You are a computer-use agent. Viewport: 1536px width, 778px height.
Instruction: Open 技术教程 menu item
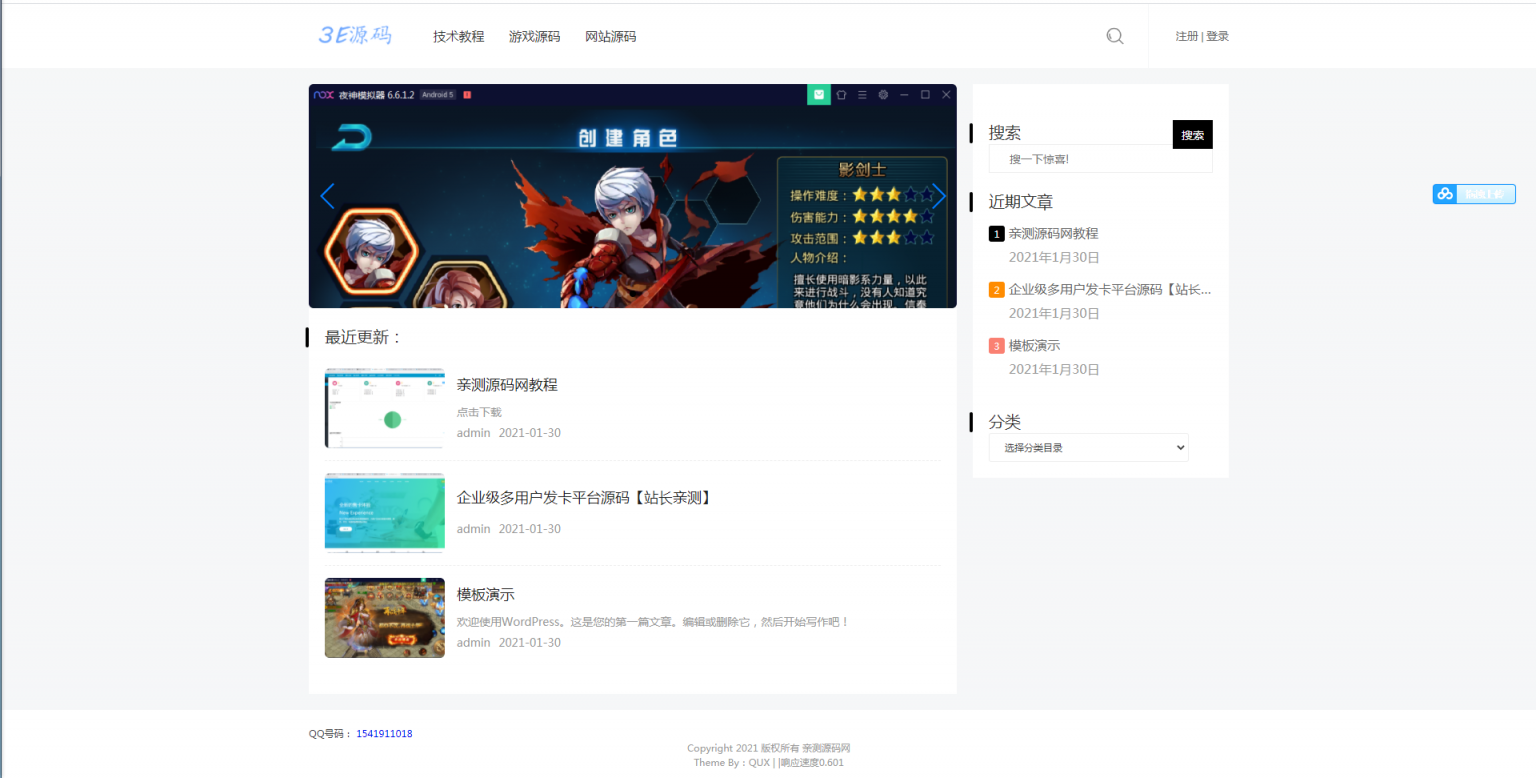[x=458, y=36]
